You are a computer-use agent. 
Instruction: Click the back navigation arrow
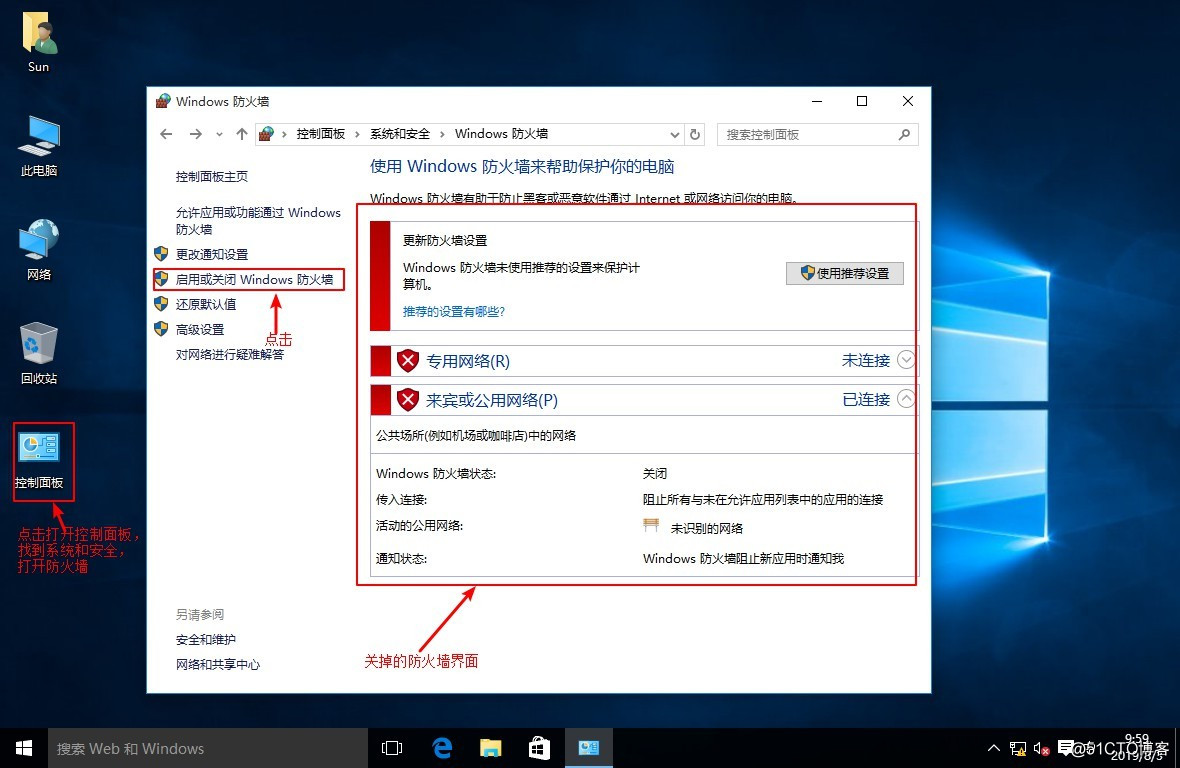pos(166,134)
